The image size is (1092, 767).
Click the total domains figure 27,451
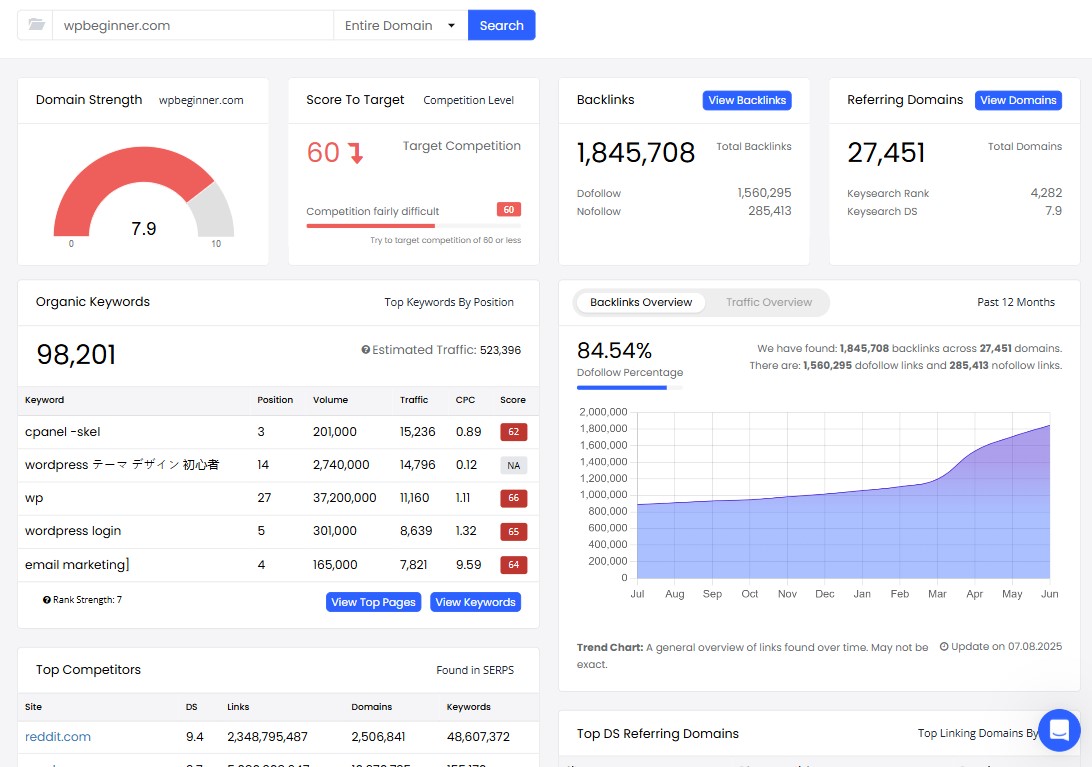click(x=886, y=153)
